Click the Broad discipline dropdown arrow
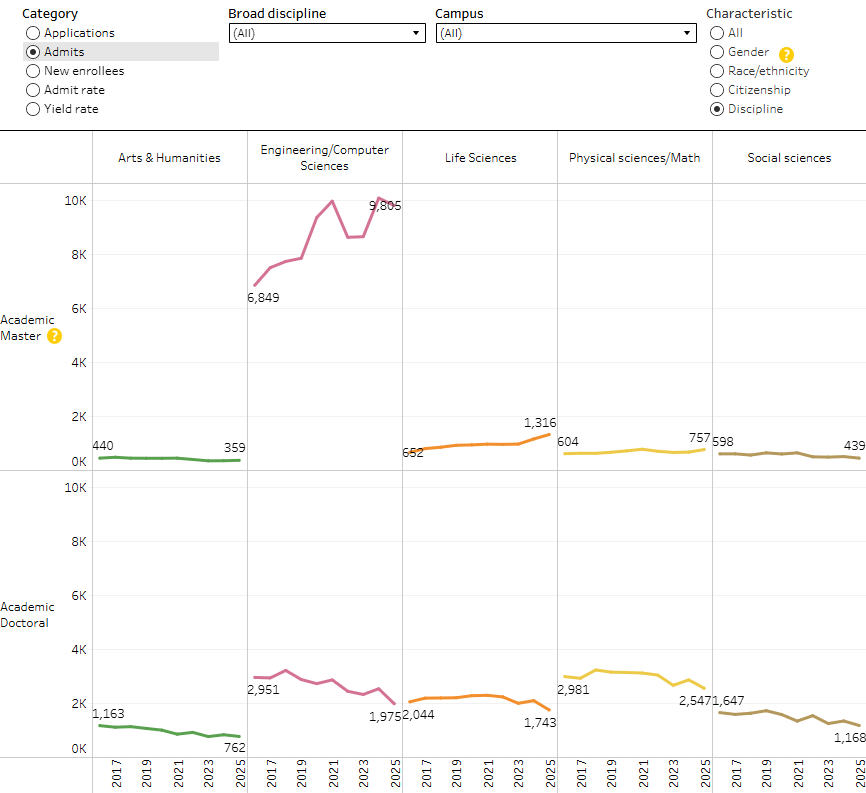This screenshot has width=866, height=793. pyautogui.click(x=416, y=33)
